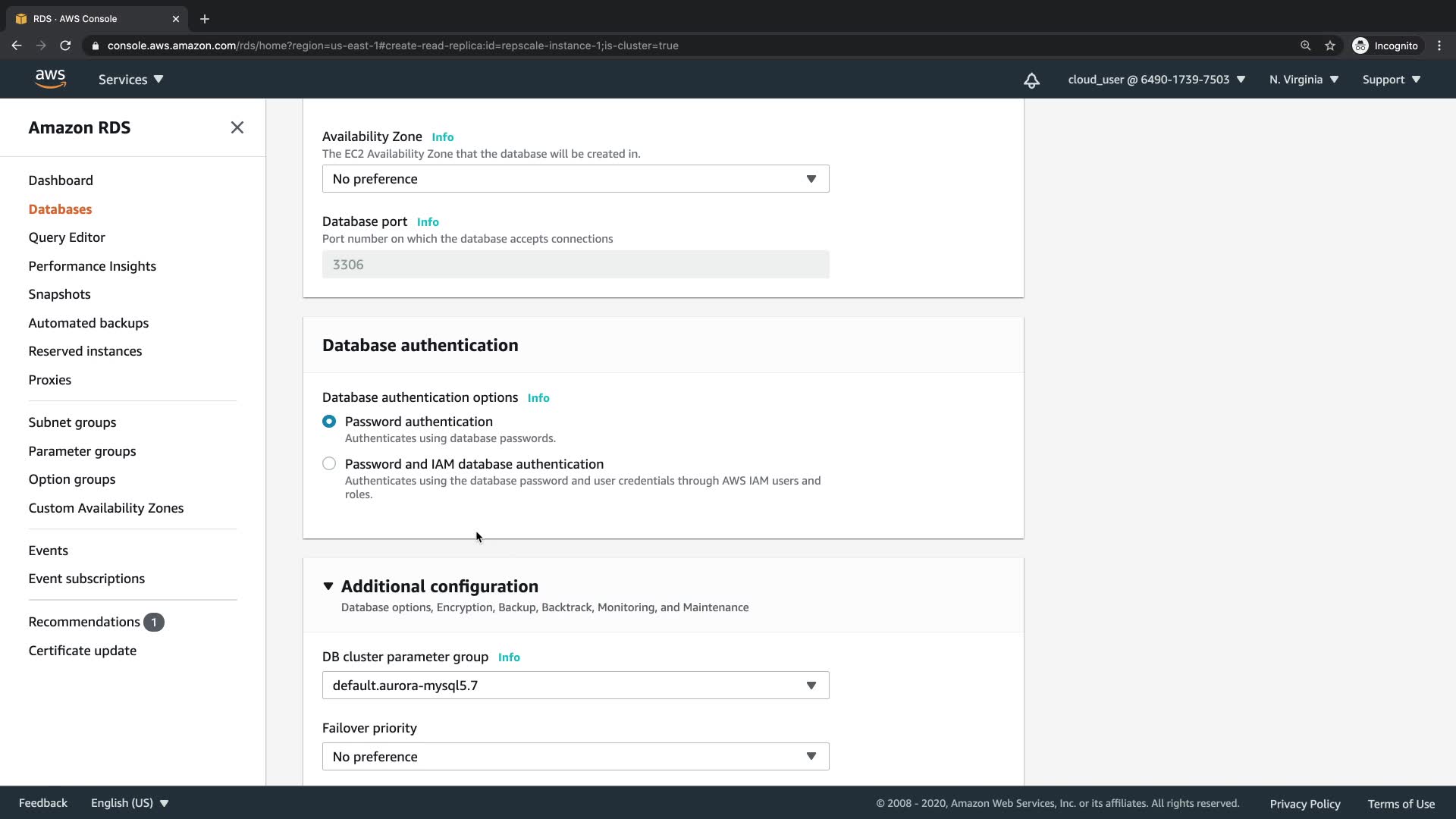The image size is (1456, 819).
Task: Select Password and IAM database authentication
Action: point(329,464)
